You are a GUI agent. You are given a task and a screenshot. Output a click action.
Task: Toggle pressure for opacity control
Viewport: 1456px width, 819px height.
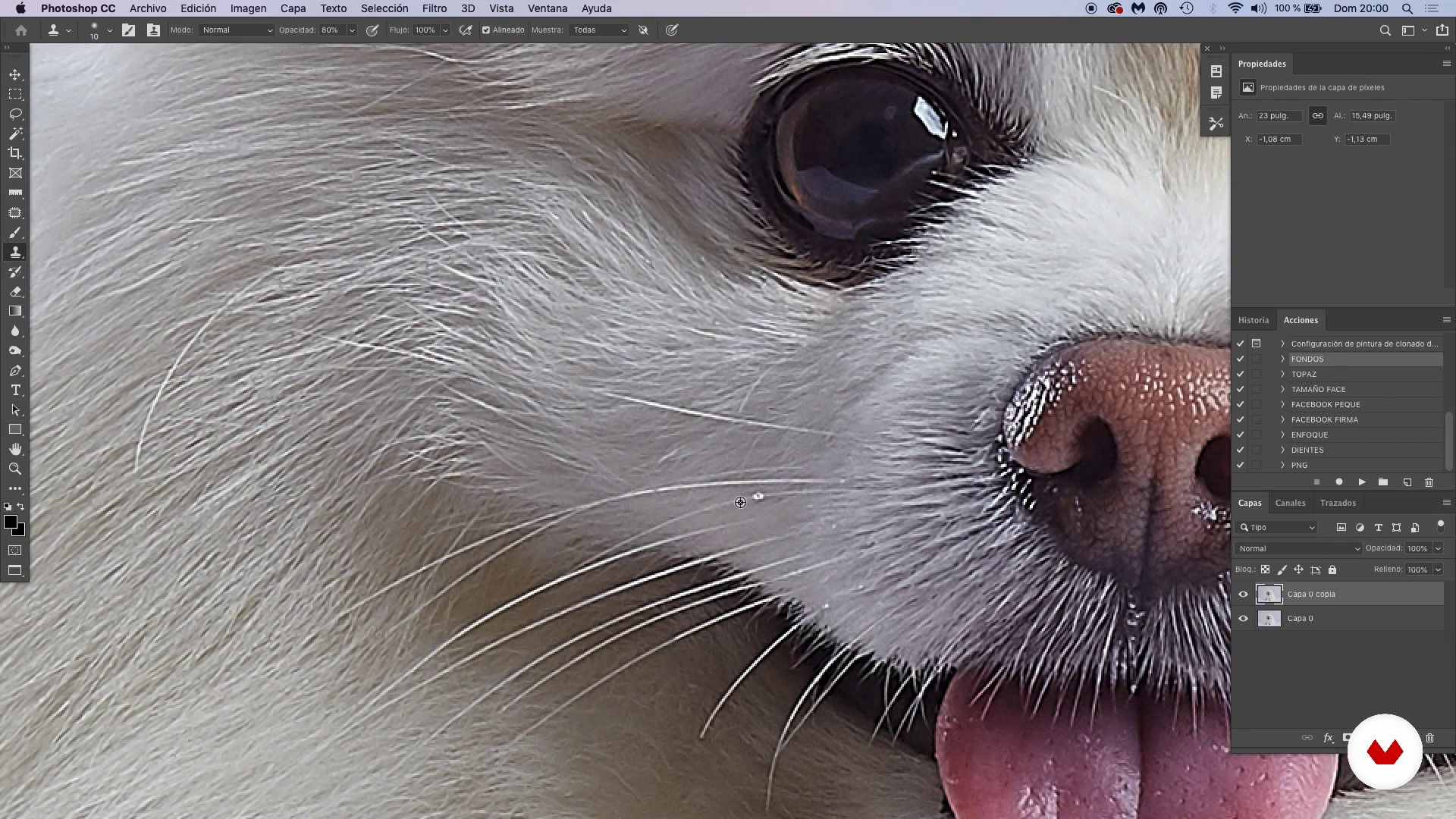point(372,30)
